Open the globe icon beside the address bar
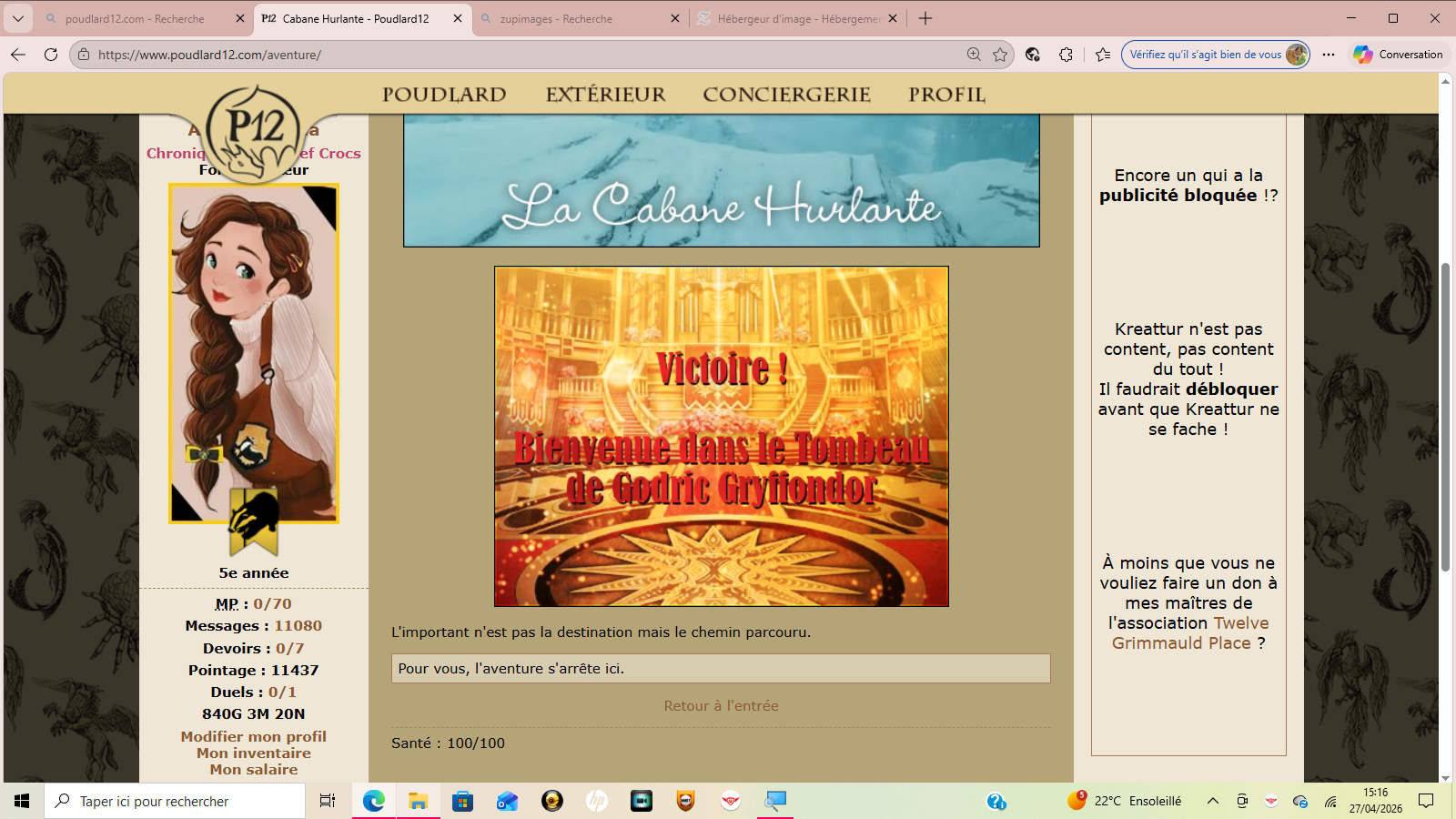1456x819 pixels. [1032, 55]
